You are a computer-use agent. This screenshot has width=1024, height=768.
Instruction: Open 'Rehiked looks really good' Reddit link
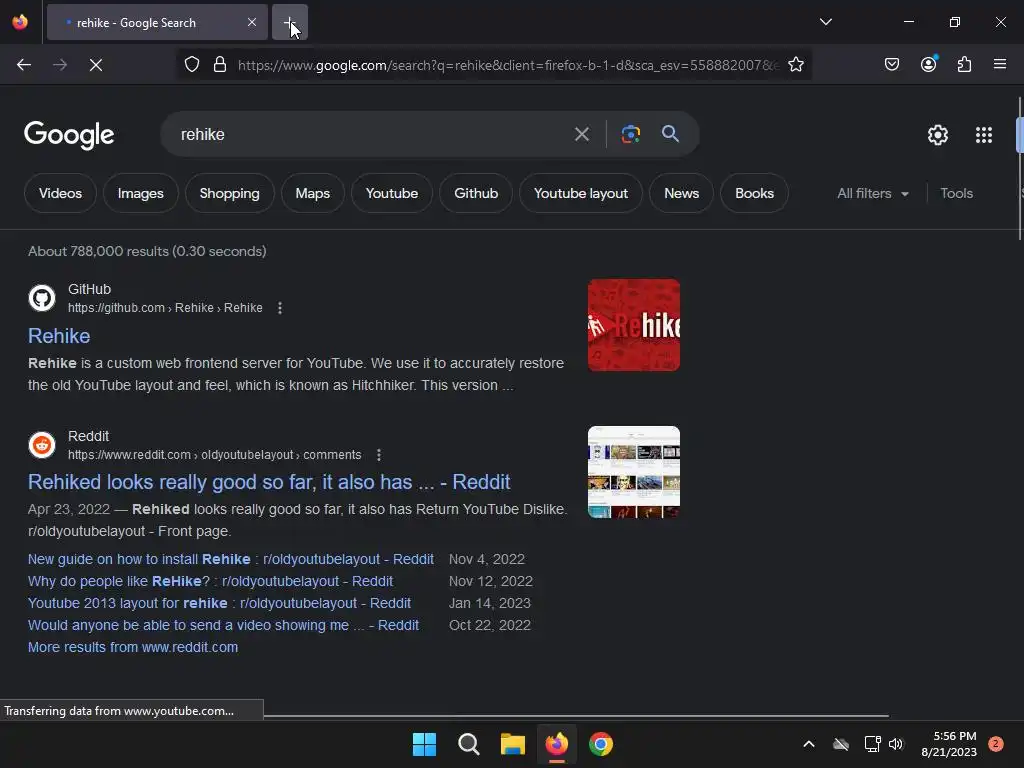click(x=268, y=482)
